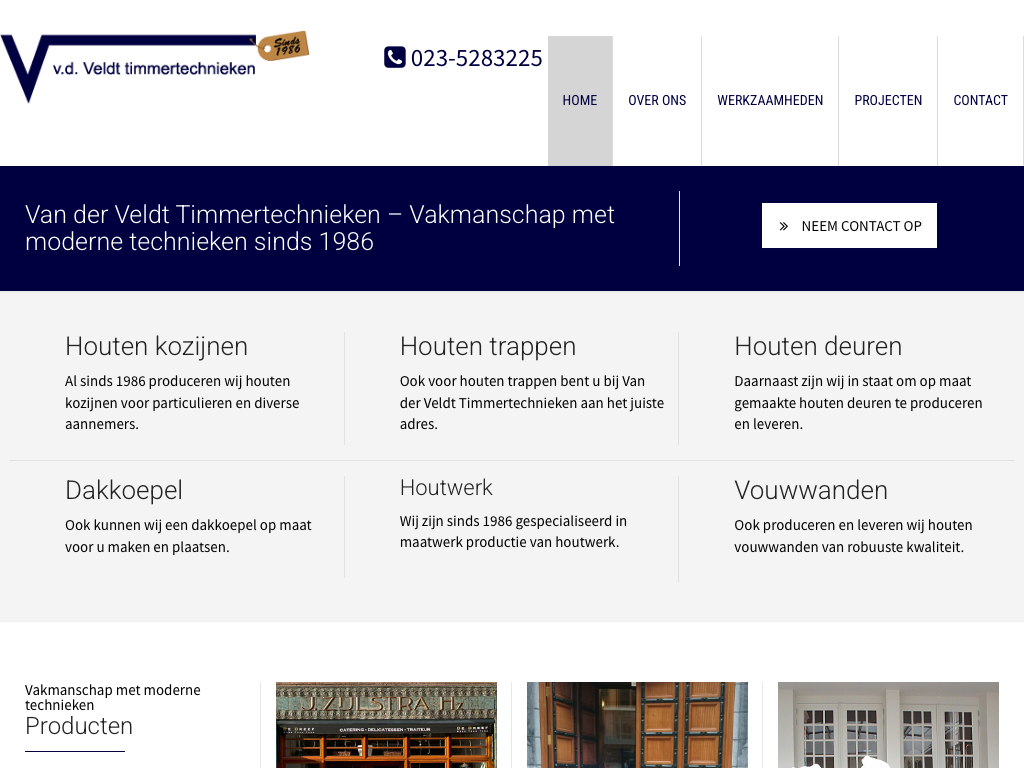Open the Home menu item
Image resolution: width=1024 pixels, height=768 pixels.
click(580, 100)
